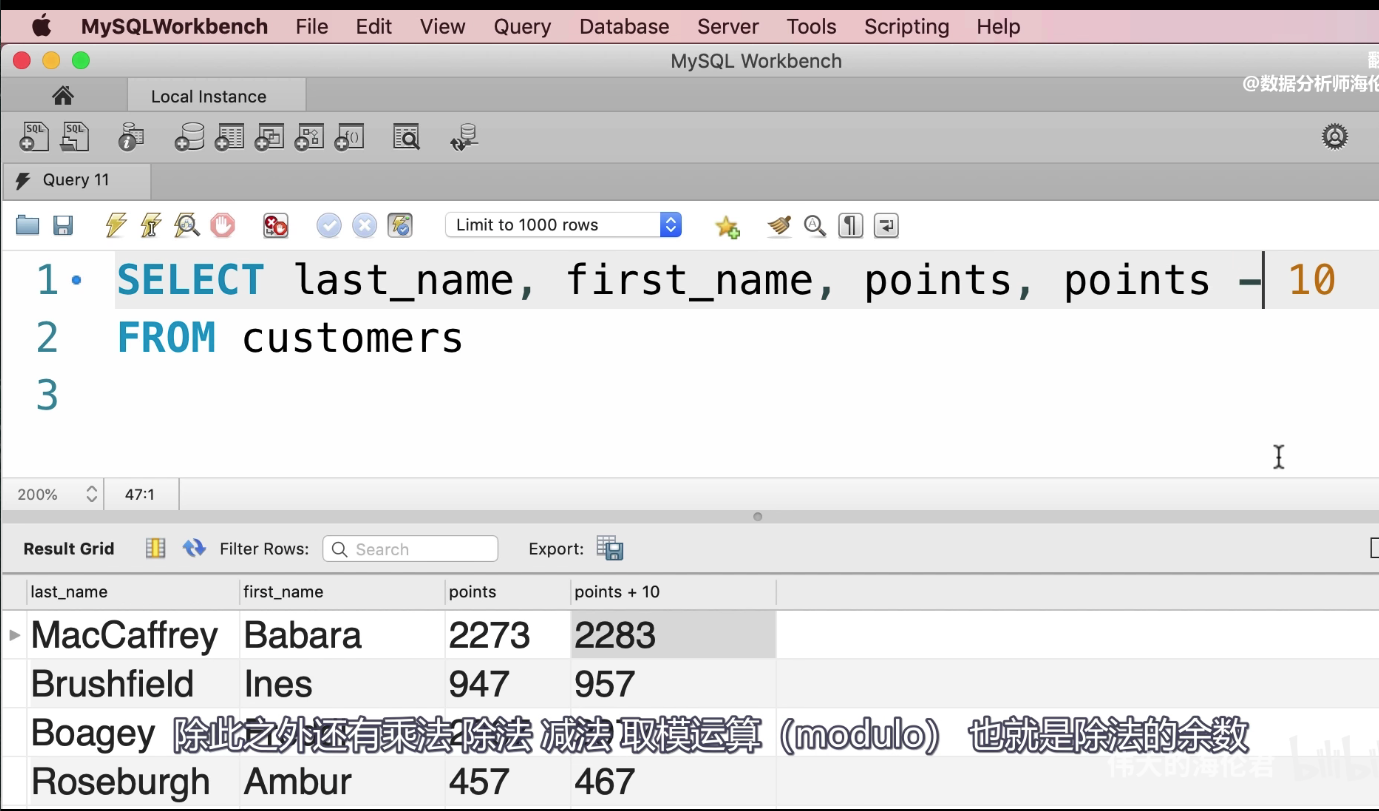The height and width of the screenshot is (811, 1379).
Task: Sort by last_name column header
Action: tap(134, 592)
